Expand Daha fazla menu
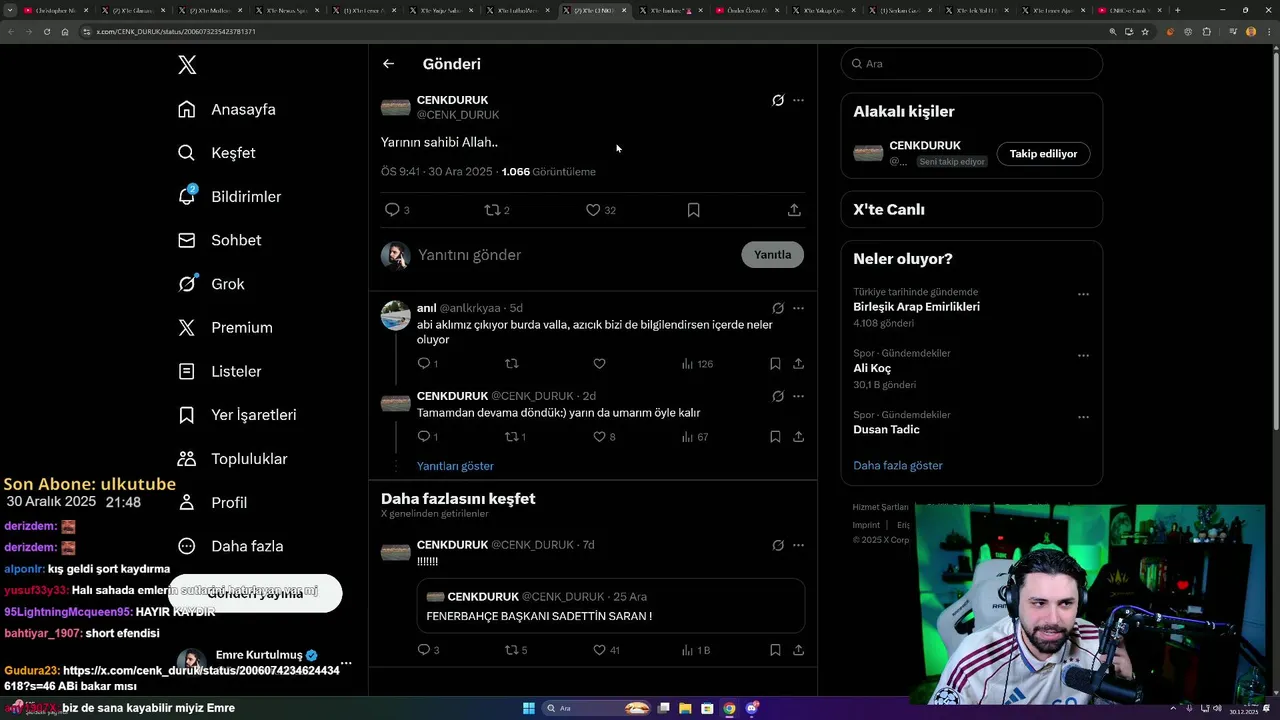The image size is (1280, 720). coord(230,546)
